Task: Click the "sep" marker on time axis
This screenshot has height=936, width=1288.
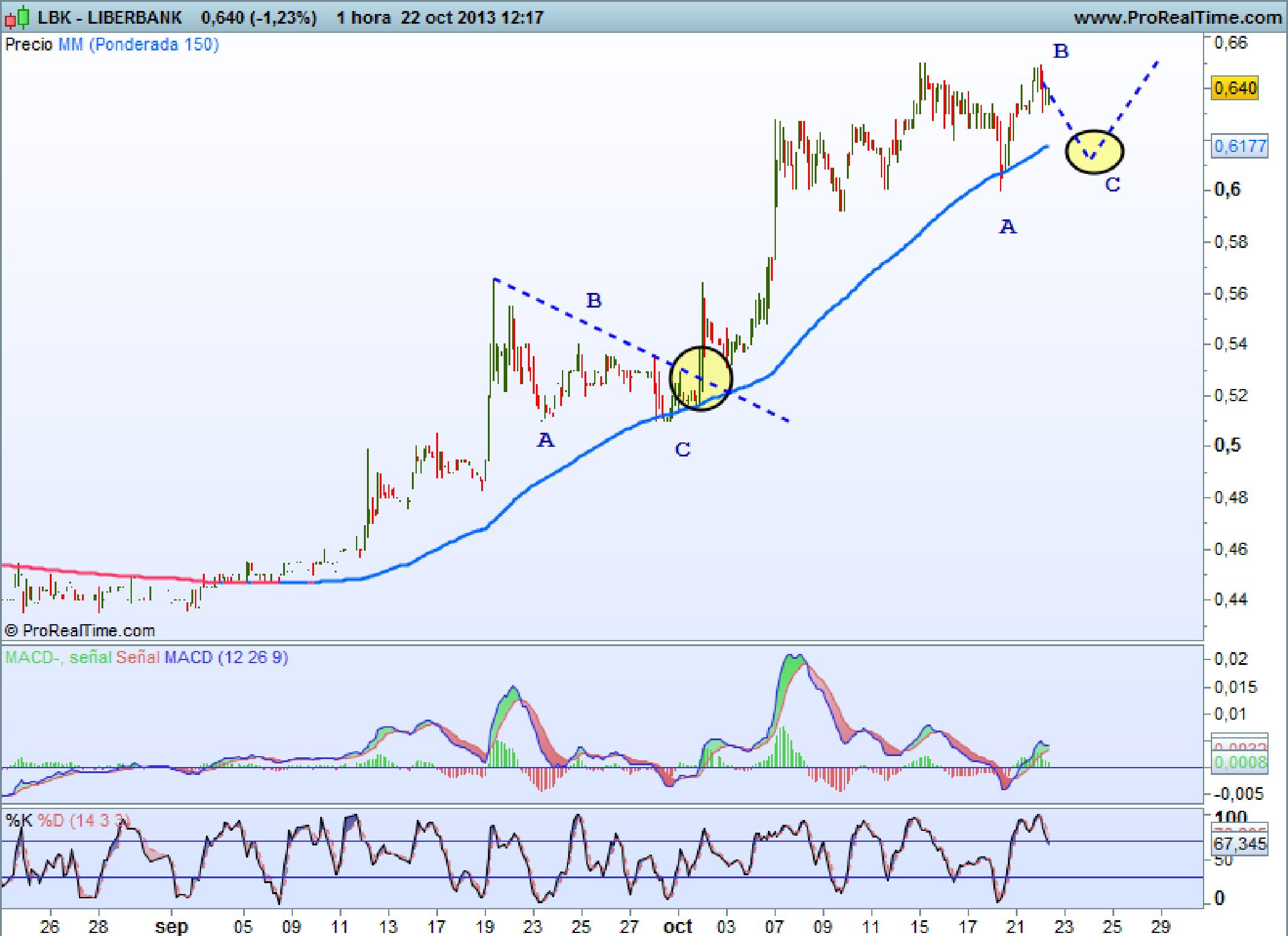Action: (171, 926)
